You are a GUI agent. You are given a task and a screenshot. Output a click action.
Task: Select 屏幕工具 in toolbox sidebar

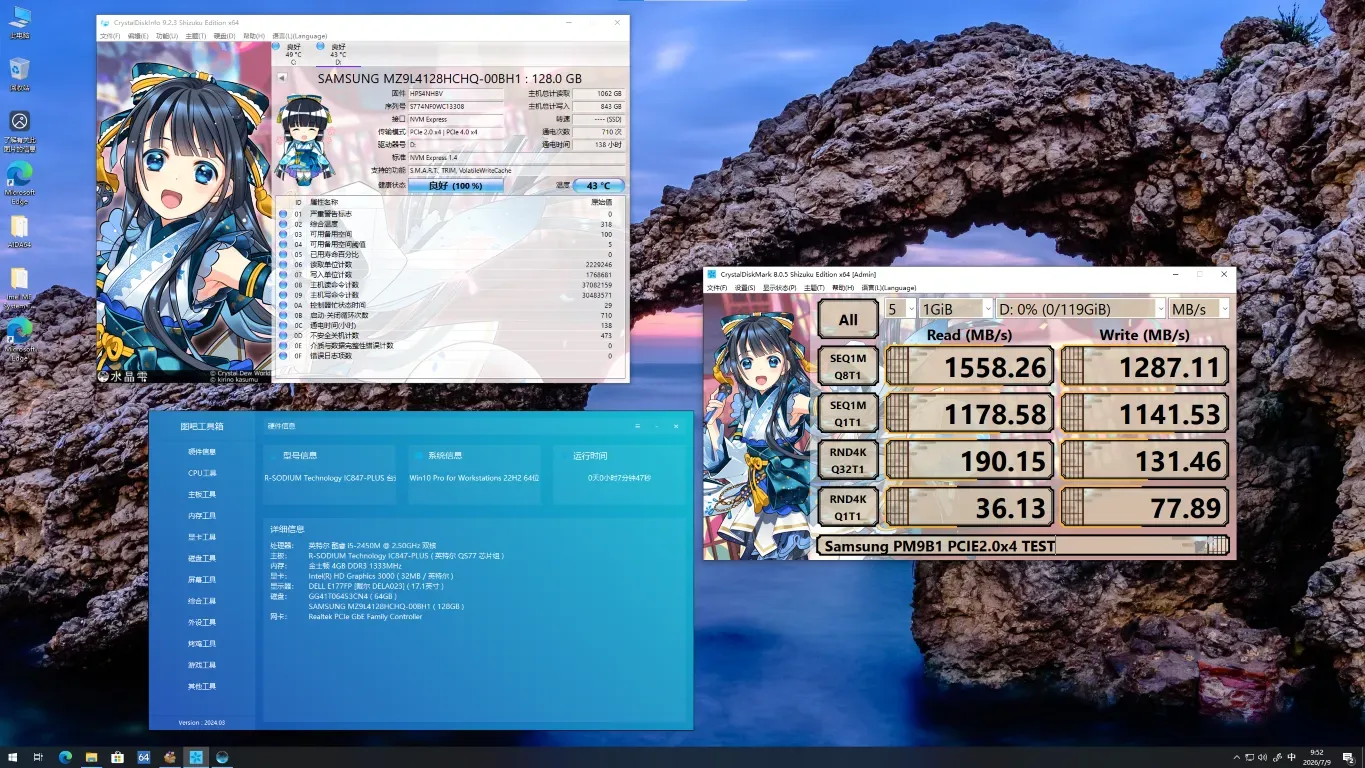(x=202, y=580)
